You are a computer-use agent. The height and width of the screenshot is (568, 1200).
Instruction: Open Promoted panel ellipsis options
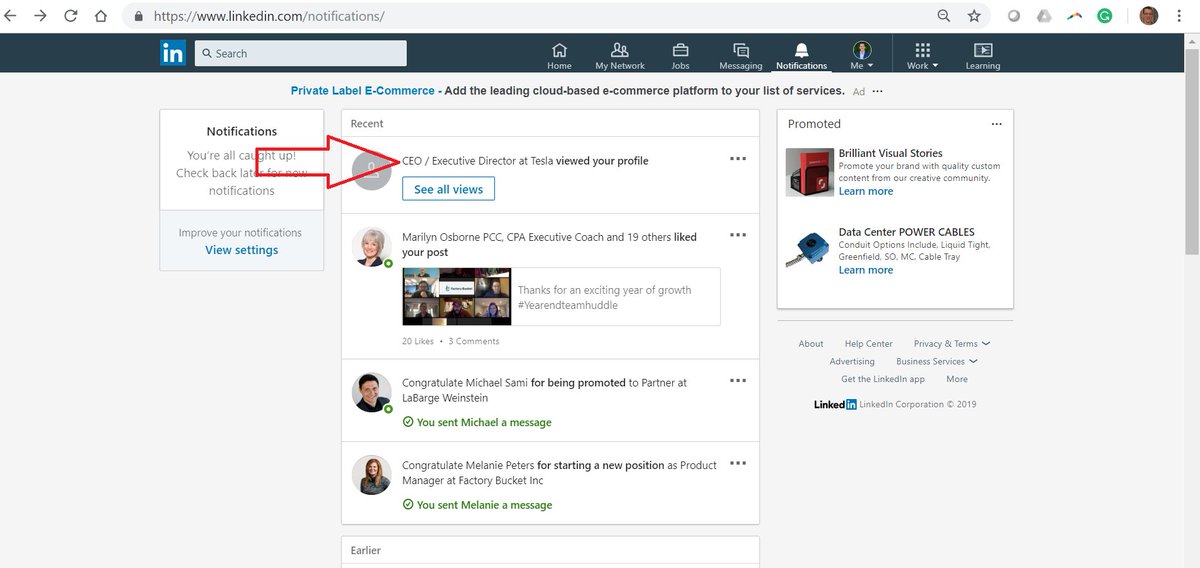coord(996,124)
